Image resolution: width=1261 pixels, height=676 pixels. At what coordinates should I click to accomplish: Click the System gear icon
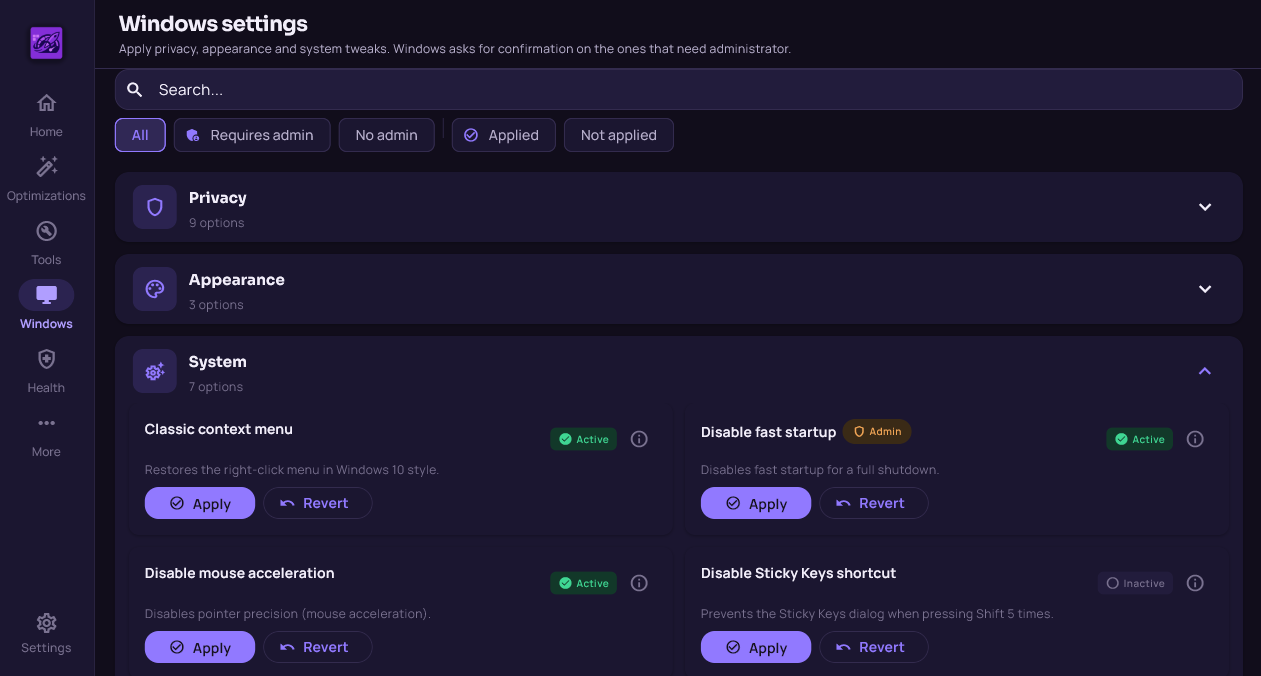pyautogui.click(x=155, y=371)
